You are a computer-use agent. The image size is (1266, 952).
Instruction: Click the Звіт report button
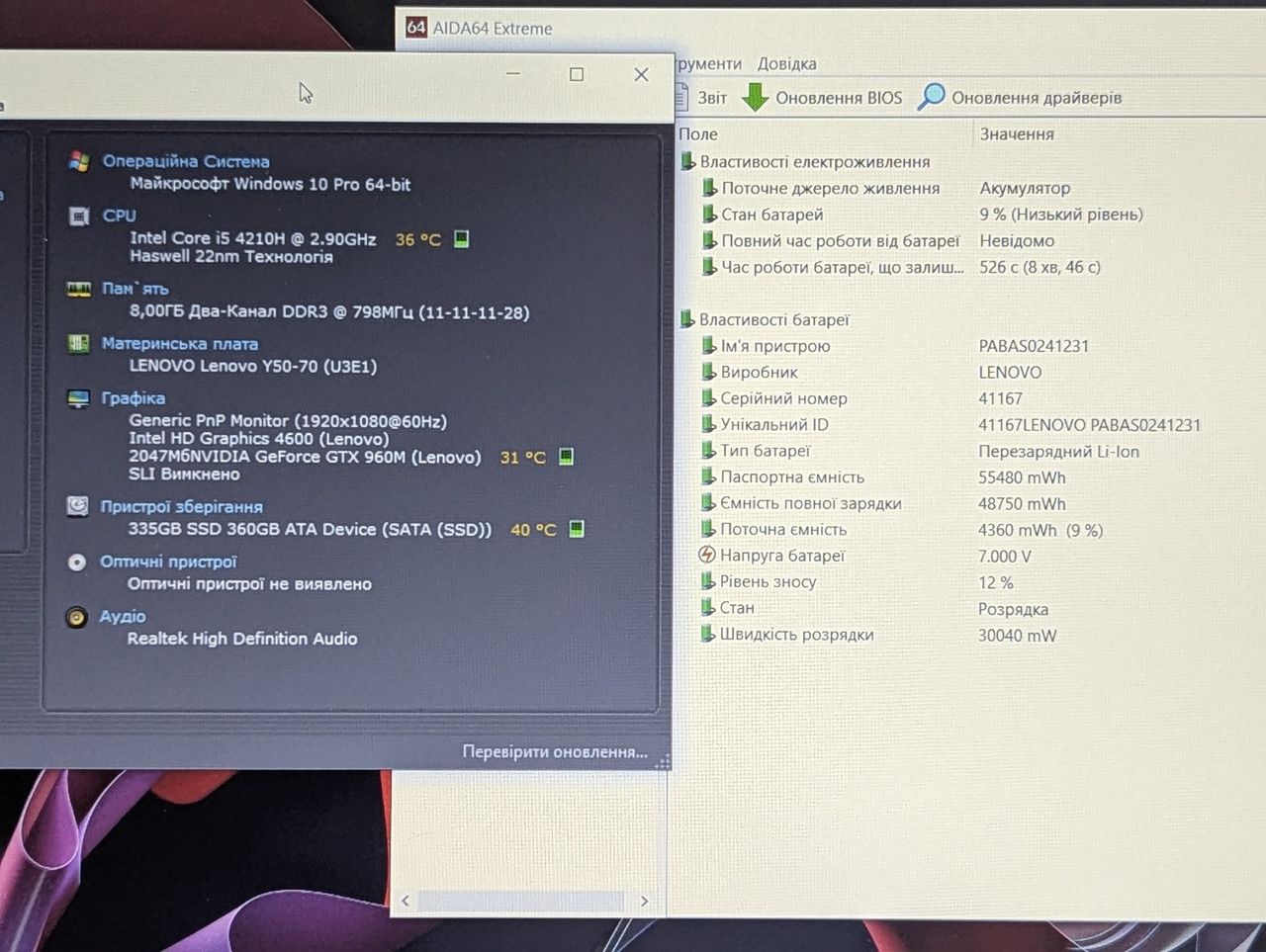(x=700, y=97)
